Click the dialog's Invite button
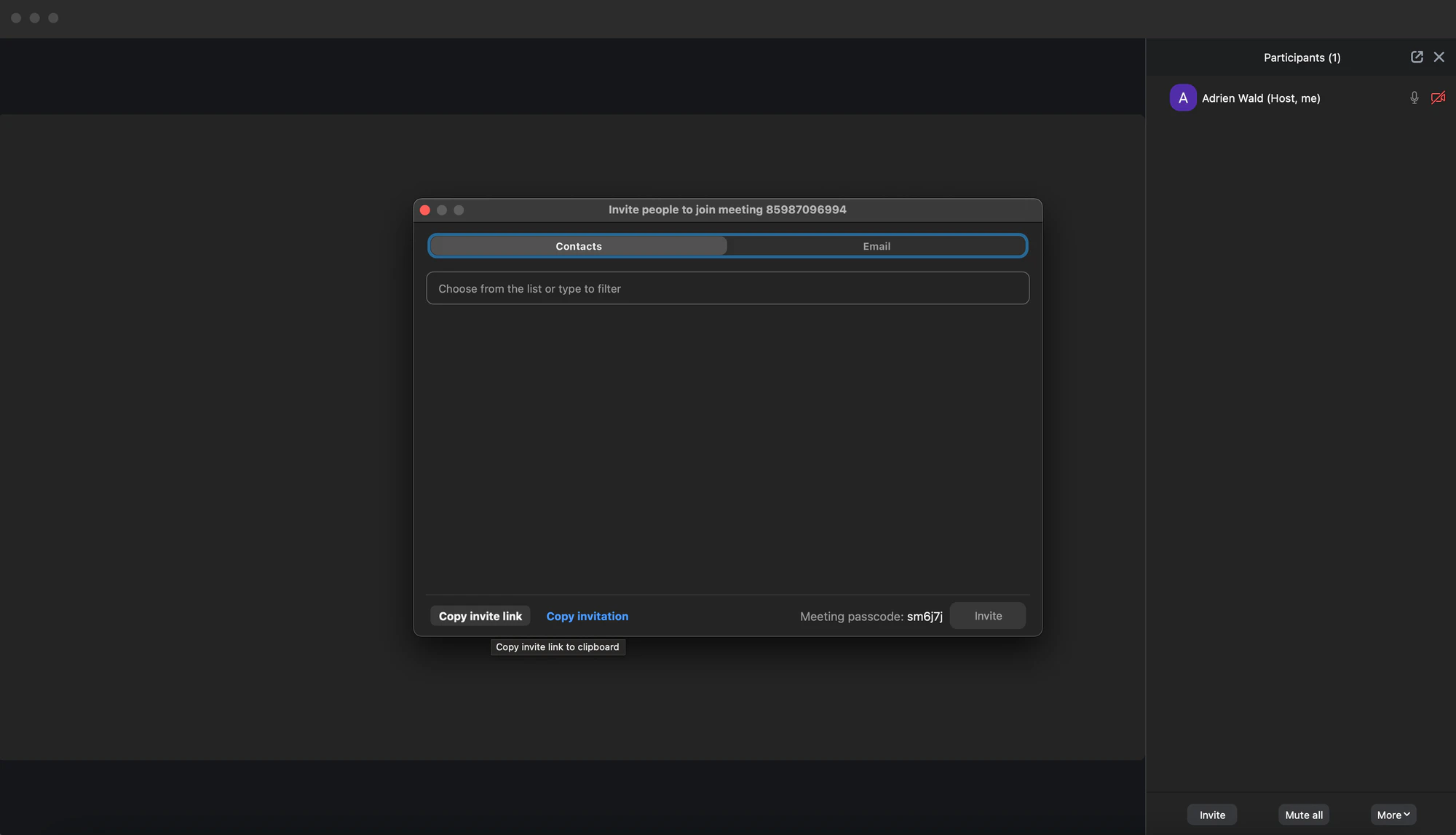The image size is (1456, 835). [x=988, y=616]
